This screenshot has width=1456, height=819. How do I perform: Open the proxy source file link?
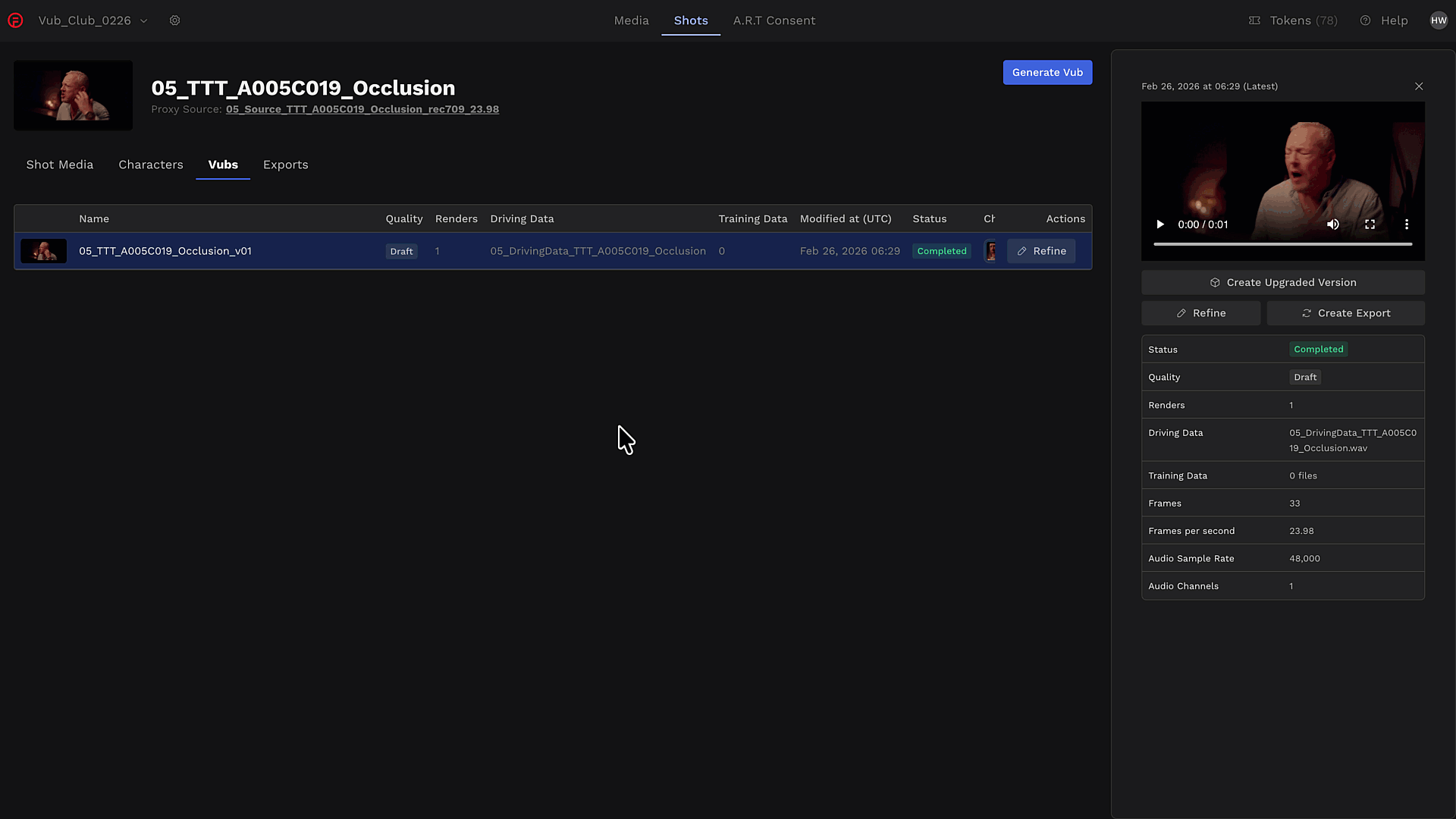[x=362, y=109]
